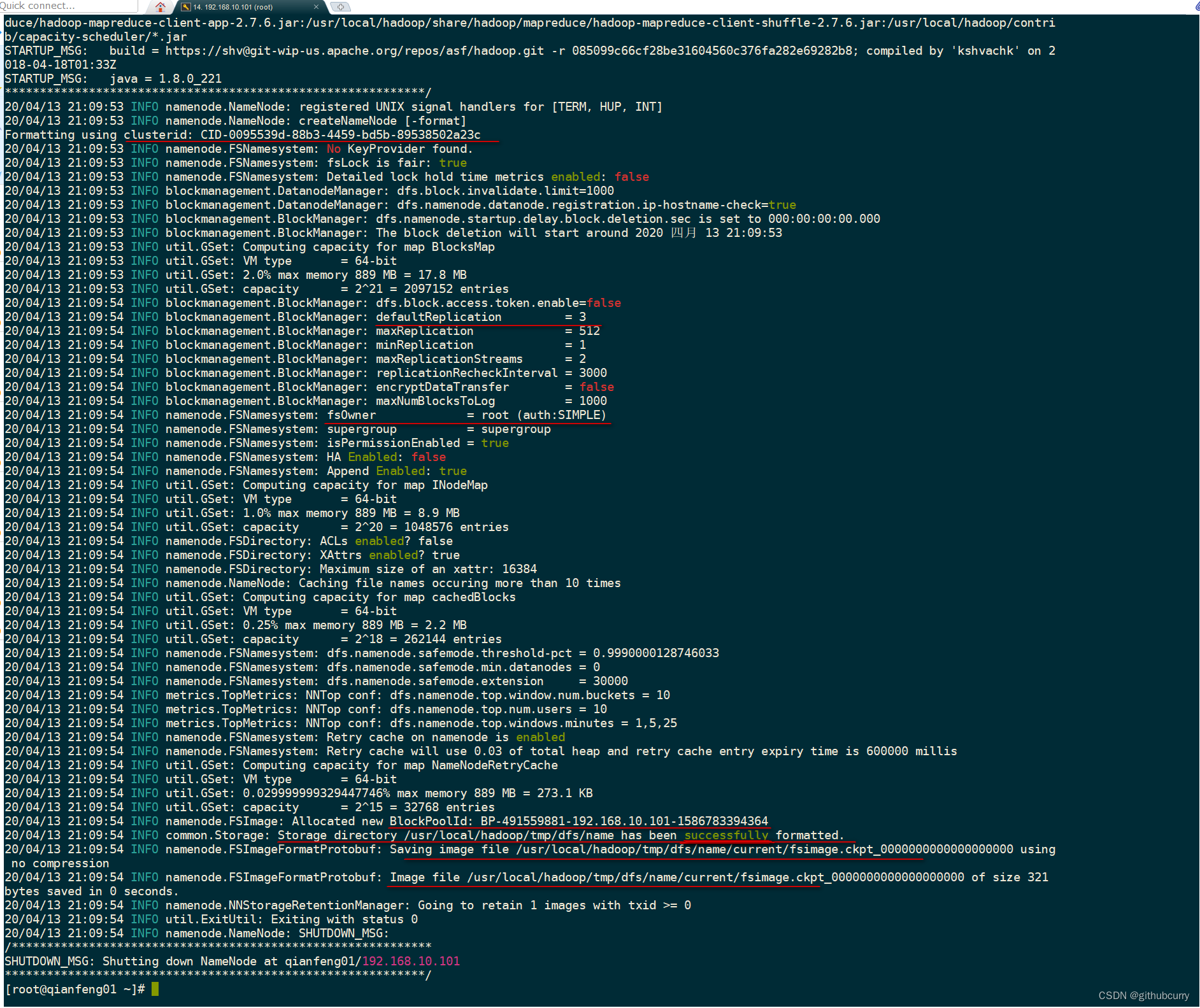Close the 192.168.10.101 session tab

[x=316, y=7]
